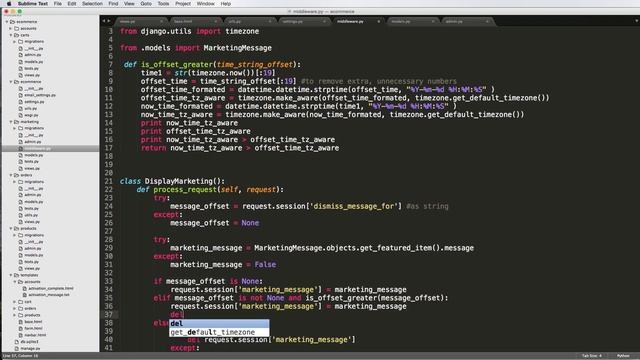This screenshot has height=360, width=640.
Task: Open the Selection menu
Action: click(x=92, y=4)
